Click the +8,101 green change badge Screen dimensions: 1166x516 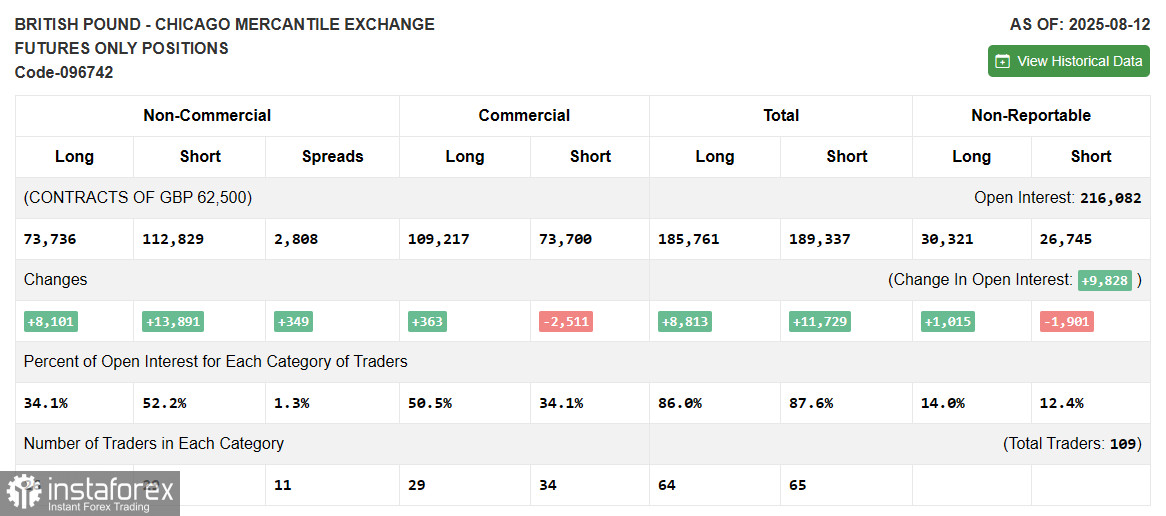51,322
